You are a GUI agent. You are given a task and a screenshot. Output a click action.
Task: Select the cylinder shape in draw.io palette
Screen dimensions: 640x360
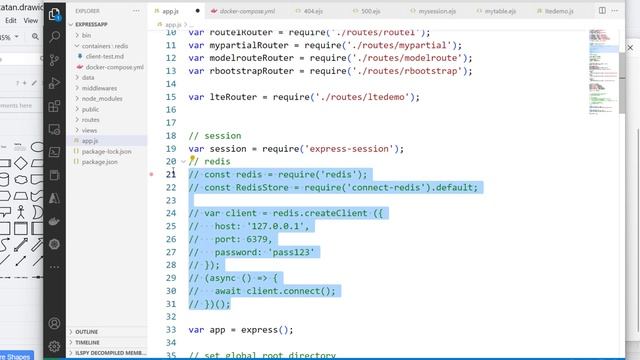(4, 179)
